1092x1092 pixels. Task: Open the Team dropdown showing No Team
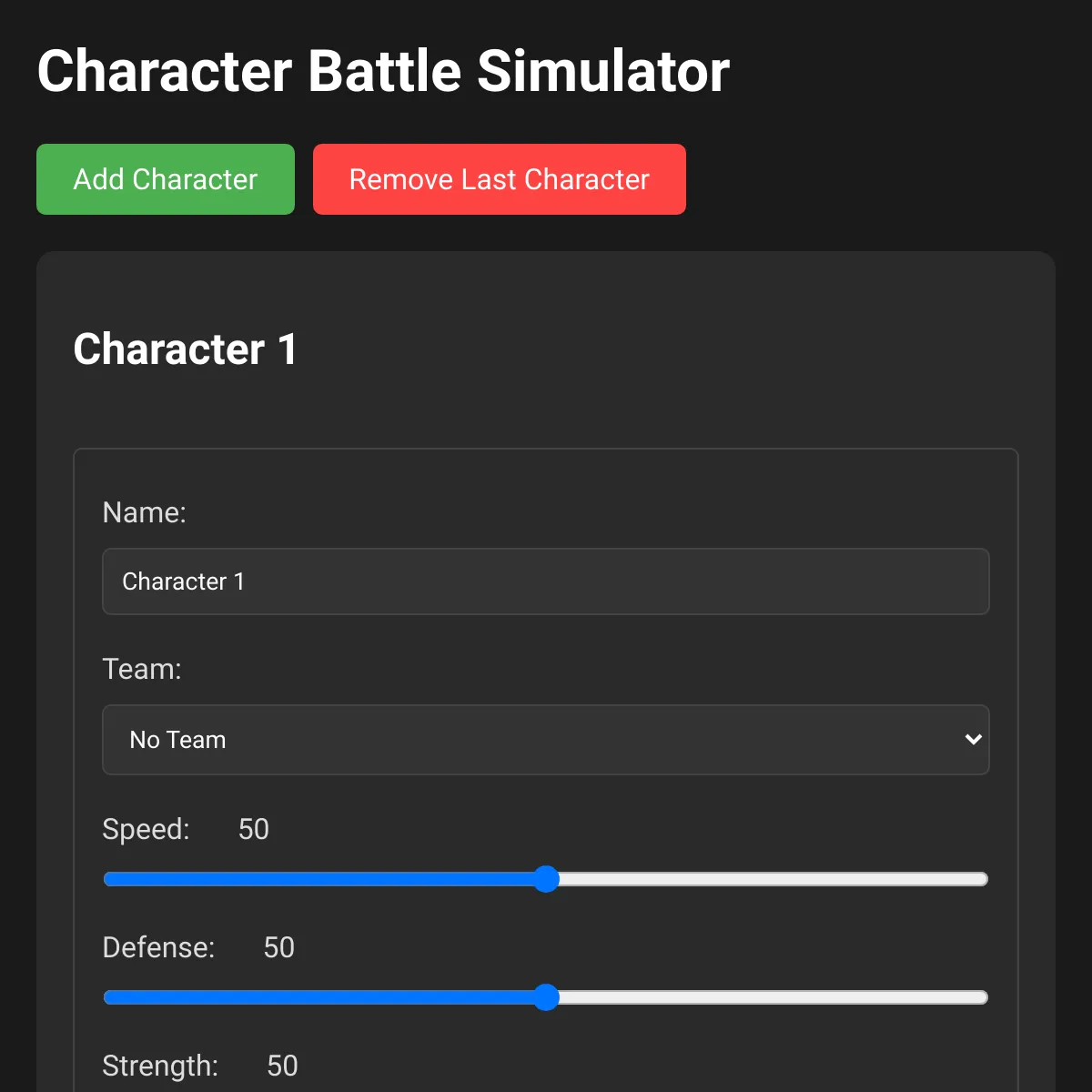point(546,740)
